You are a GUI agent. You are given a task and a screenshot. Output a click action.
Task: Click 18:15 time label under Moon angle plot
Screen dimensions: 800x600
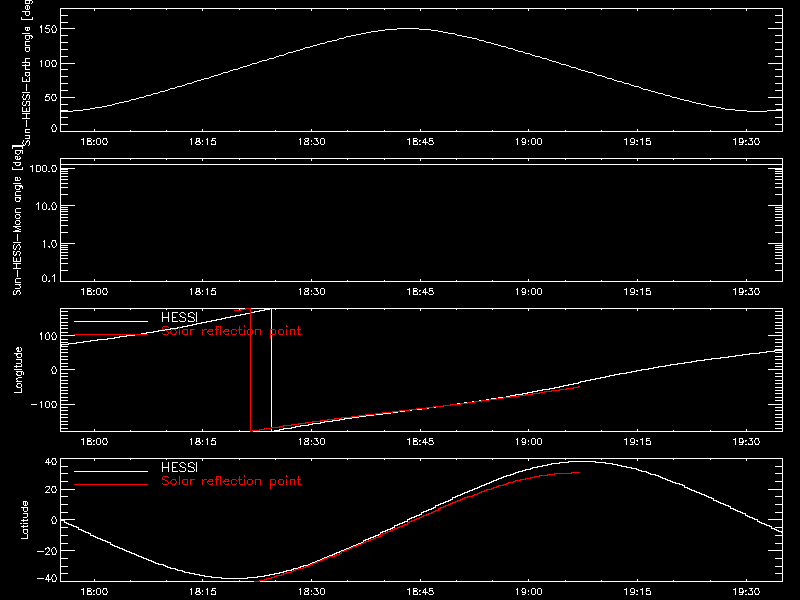(203, 291)
